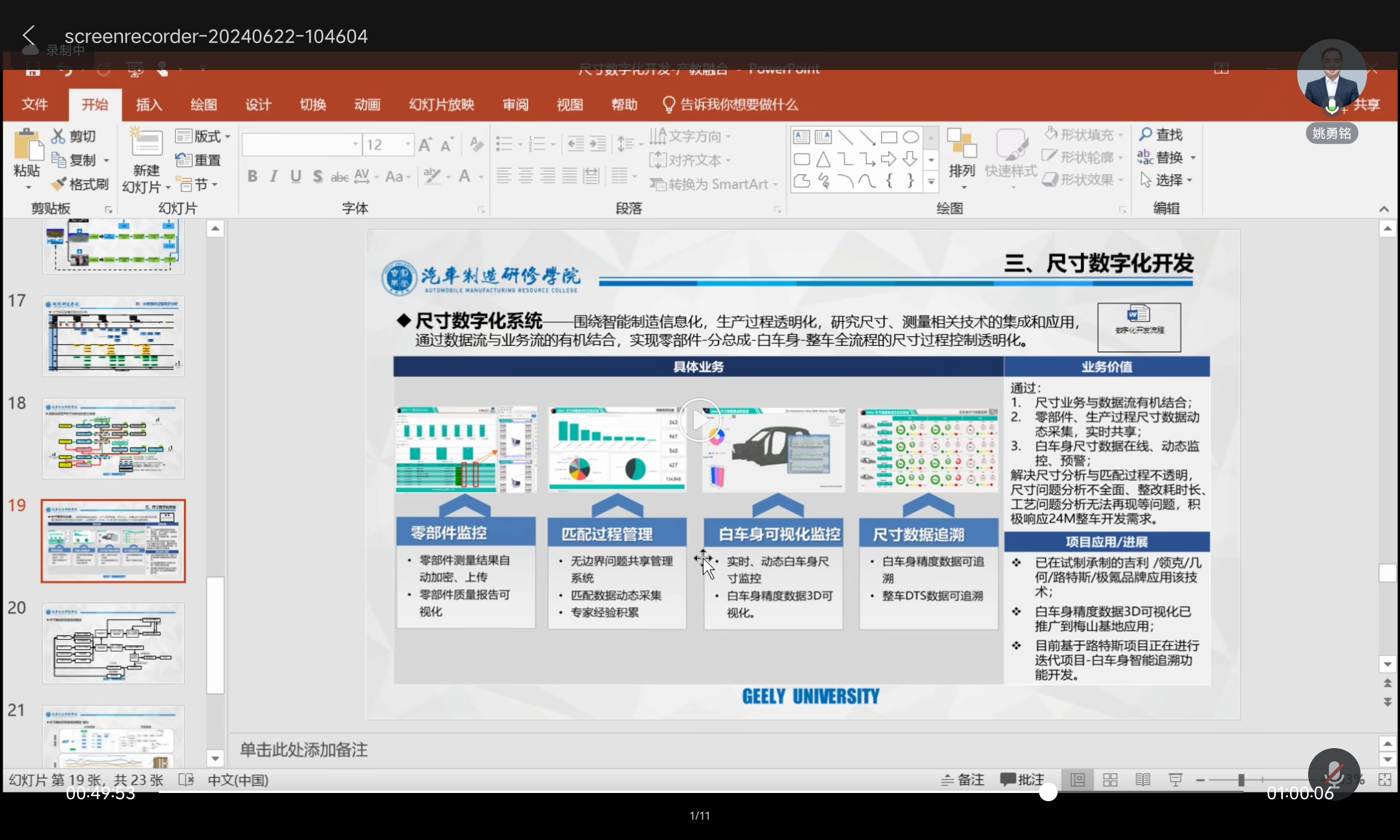Justify paragraph text
The height and width of the screenshot is (840, 1400).
[x=569, y=176]
